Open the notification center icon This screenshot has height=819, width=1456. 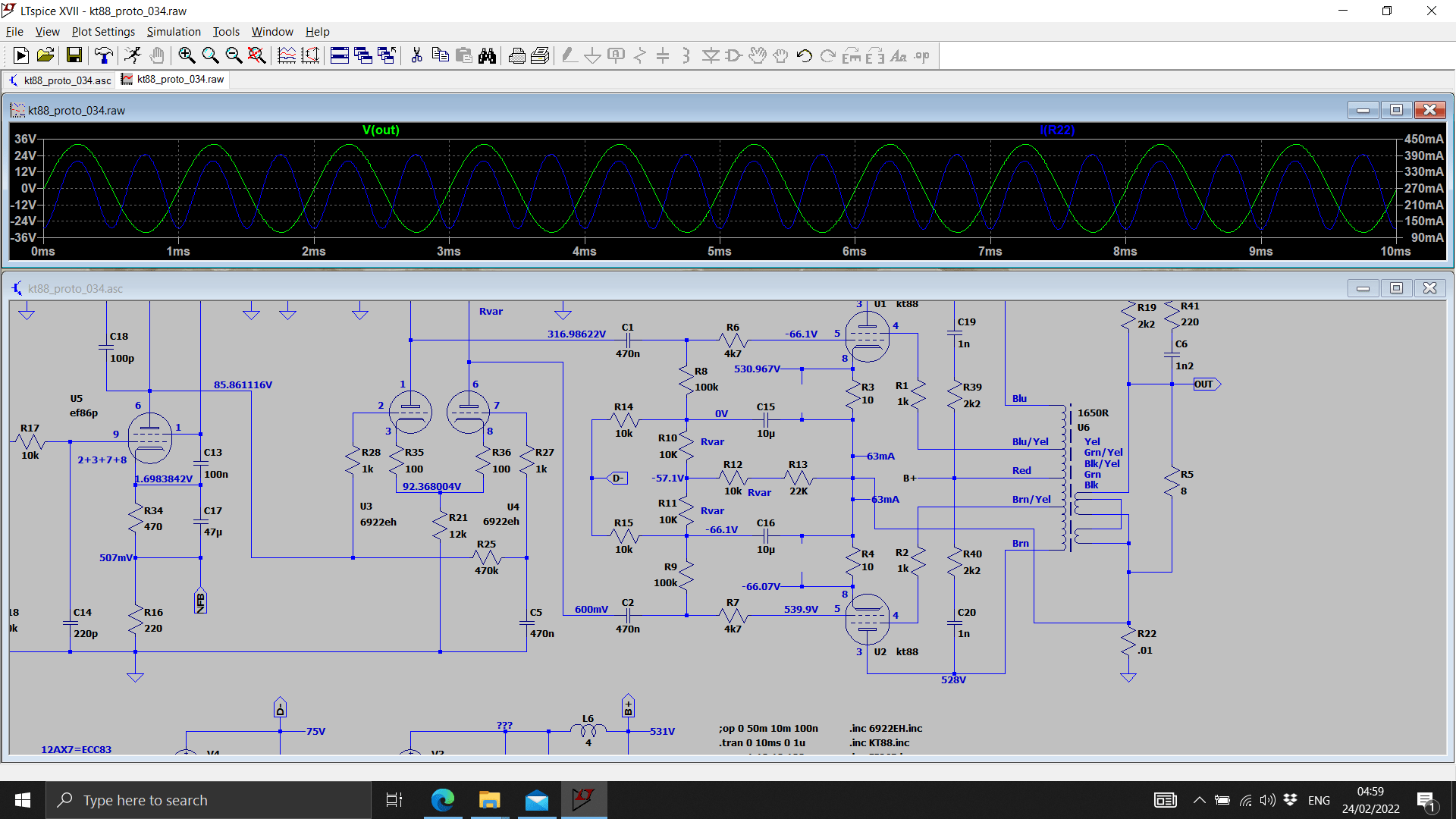coord(1426,801)
